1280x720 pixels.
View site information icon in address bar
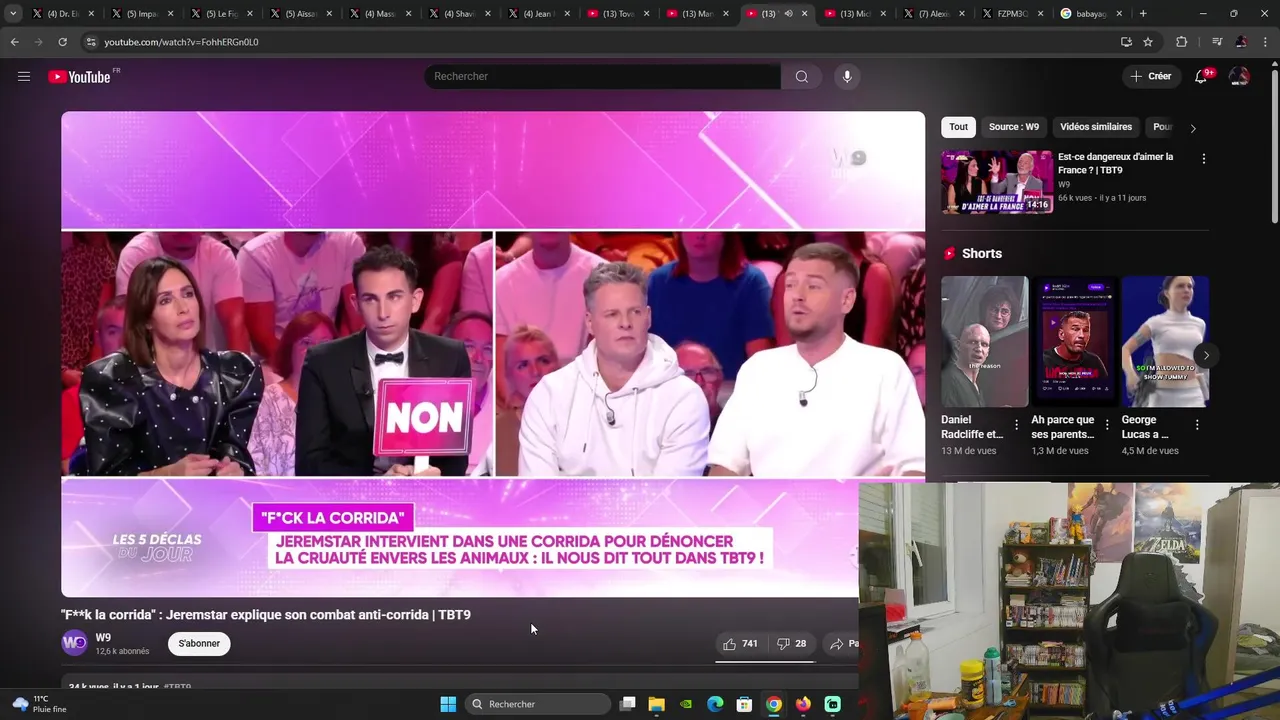click(x=91, y=42)
